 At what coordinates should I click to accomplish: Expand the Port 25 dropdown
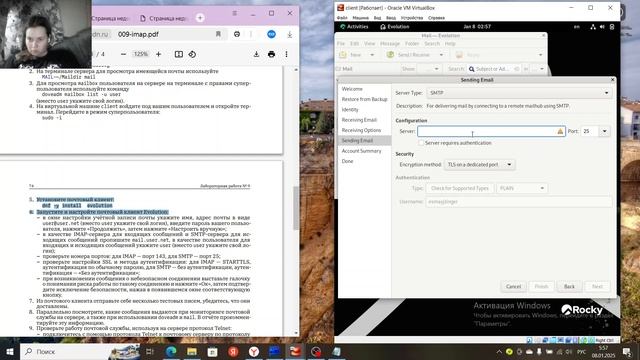coord(604,131)
